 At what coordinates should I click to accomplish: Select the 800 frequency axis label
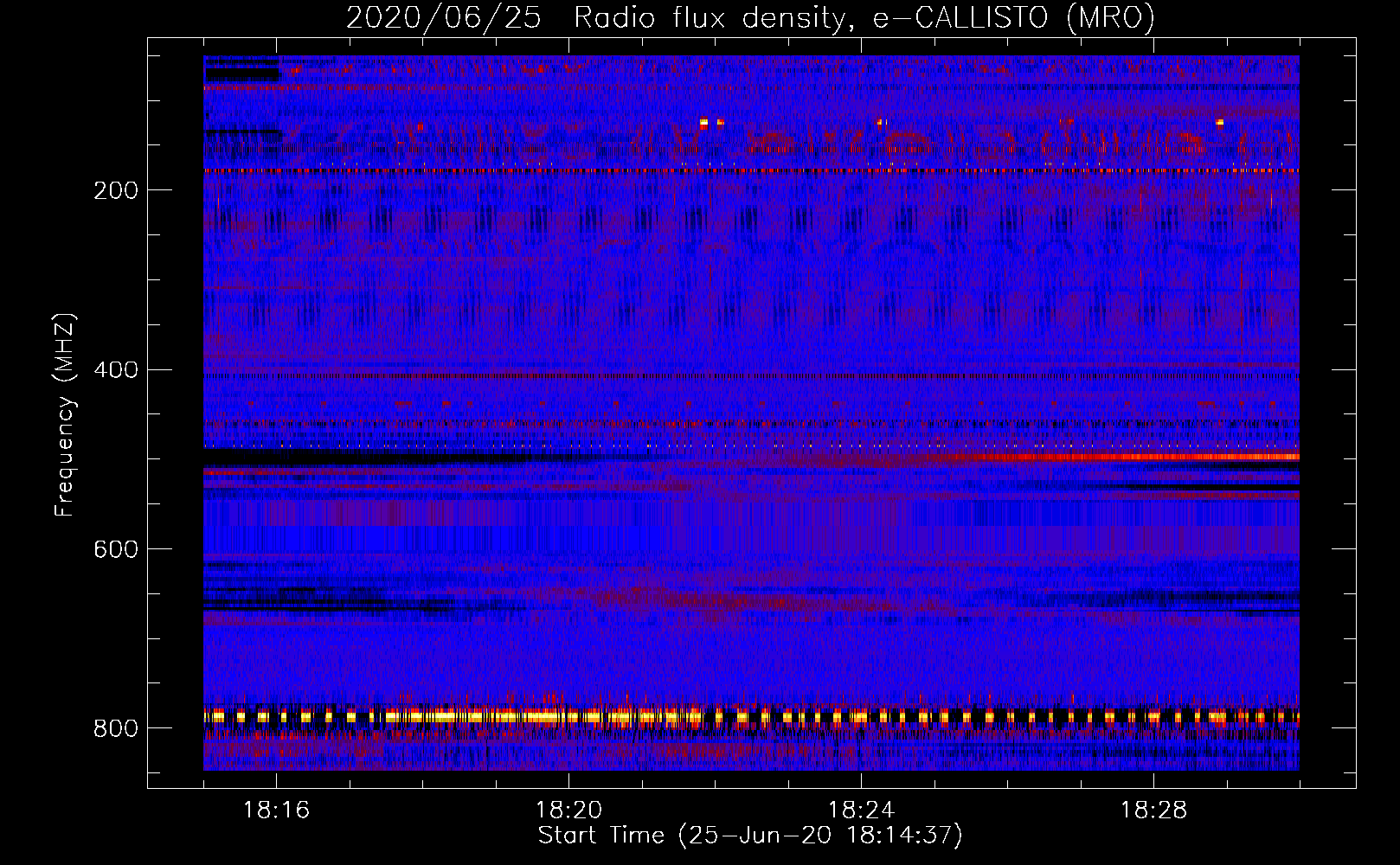click(116, 729)
